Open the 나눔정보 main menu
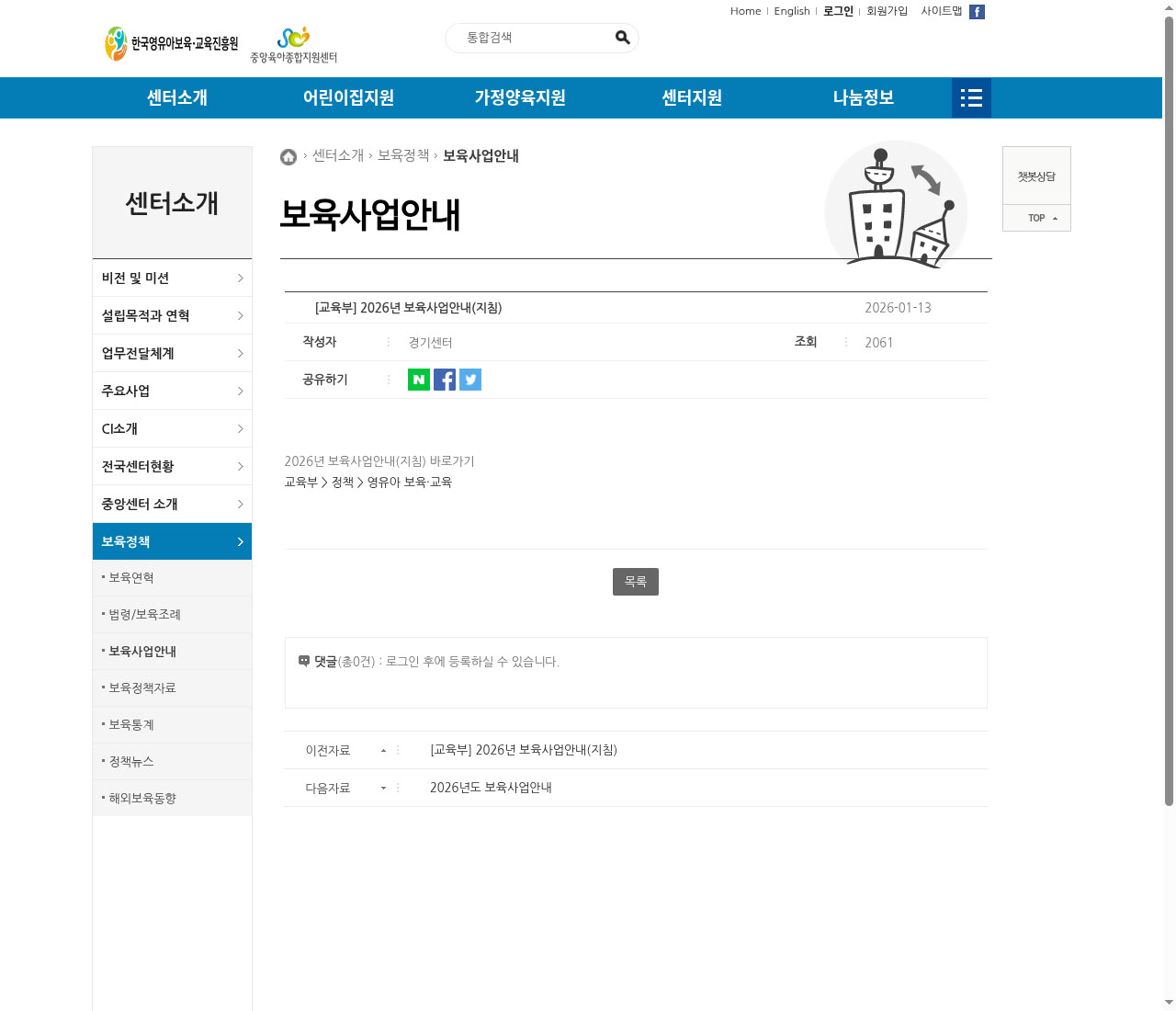1176x1011 pixels. [864, 97]
